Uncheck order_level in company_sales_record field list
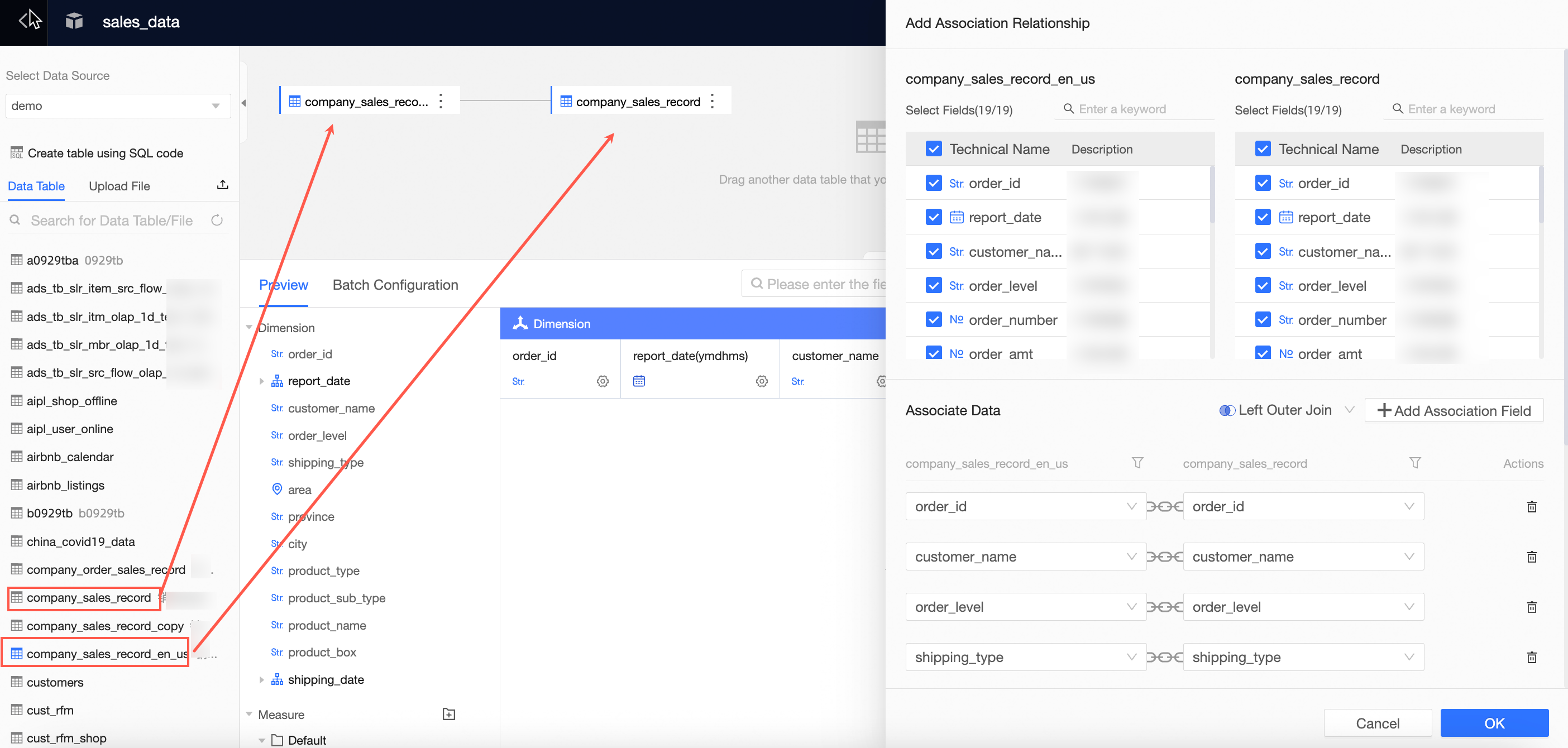 click(1263, 285)
